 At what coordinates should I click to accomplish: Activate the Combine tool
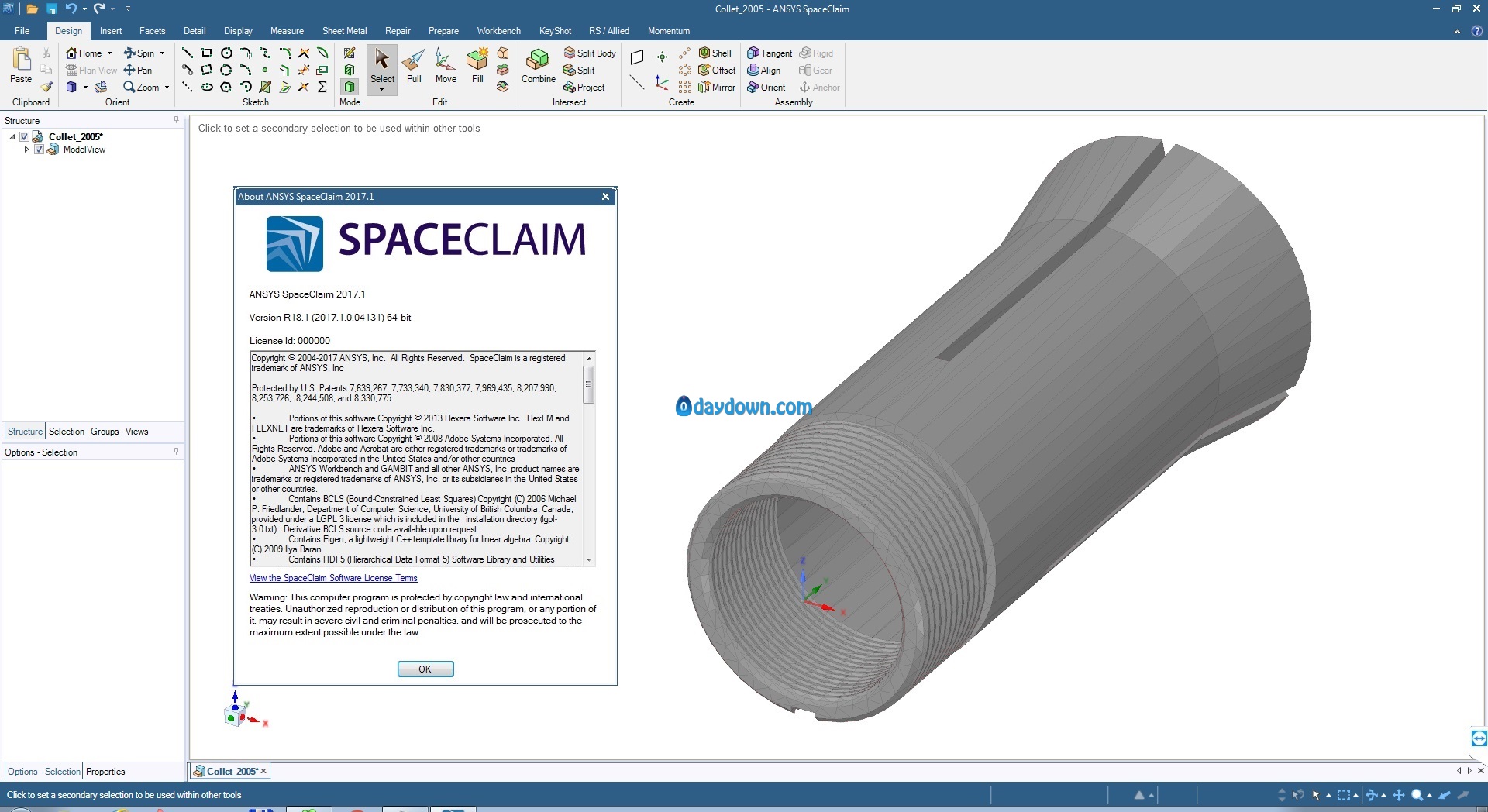coord(538,65)
